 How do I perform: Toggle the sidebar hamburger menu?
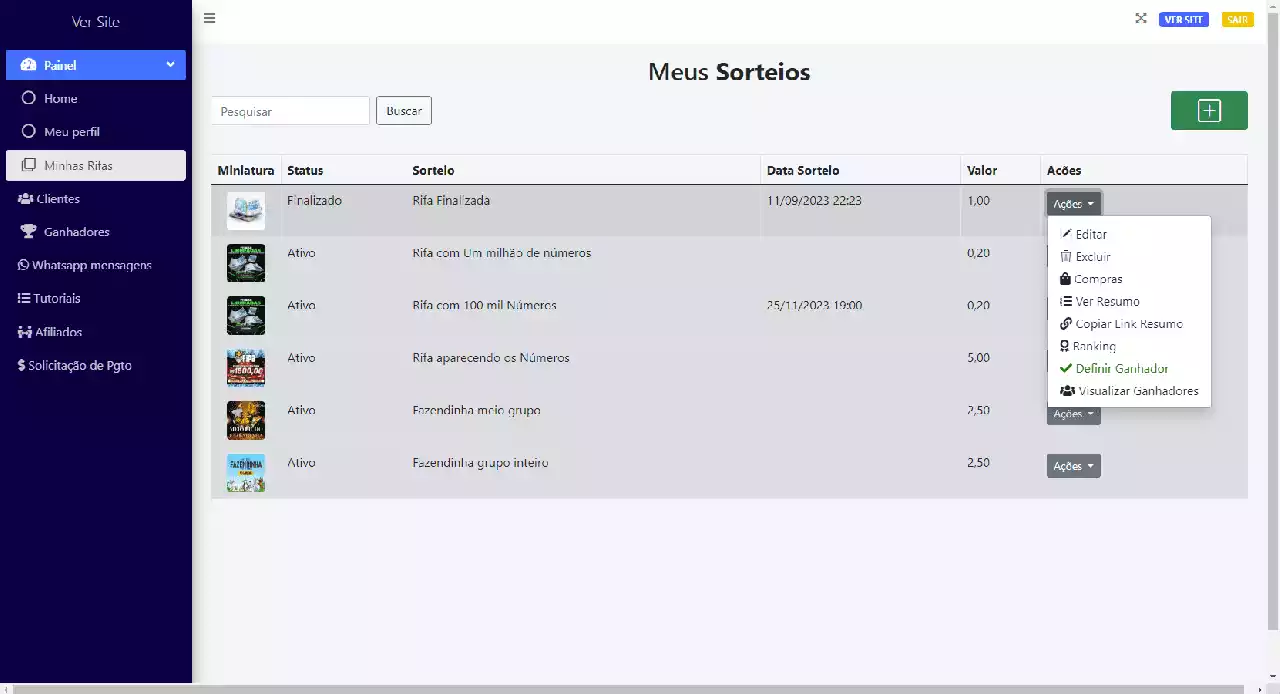click(x=209, y=18)
